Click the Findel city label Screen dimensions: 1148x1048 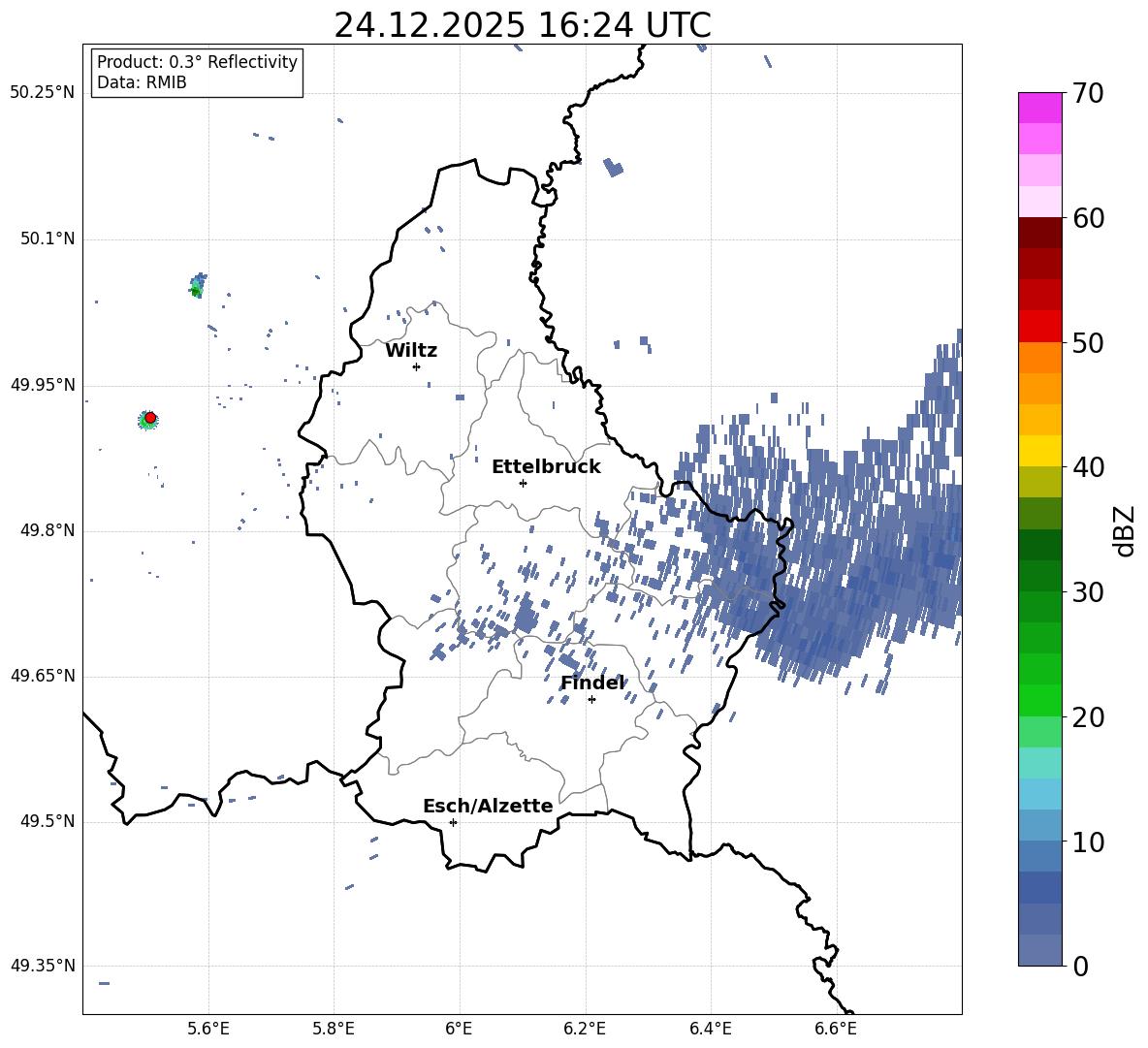coord(592,683)
